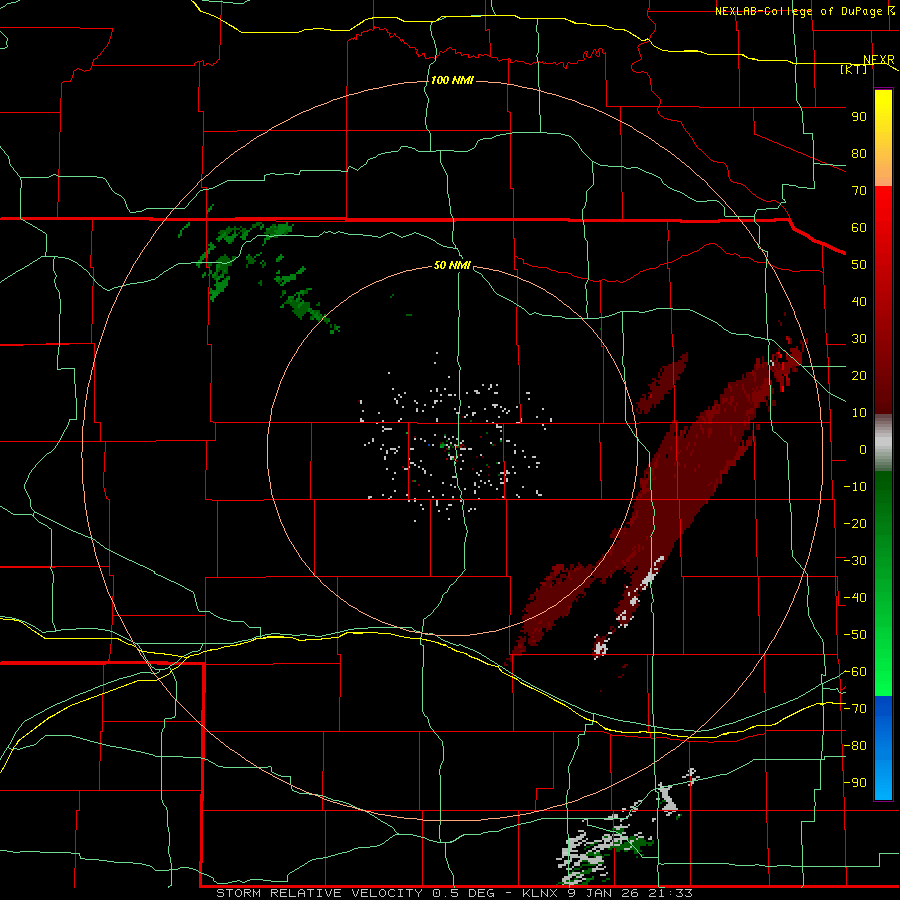Image resolution: width=900 pixels, height=900 pixels.
Task: Click the 30 value on velocity scale
Action: 859,339
